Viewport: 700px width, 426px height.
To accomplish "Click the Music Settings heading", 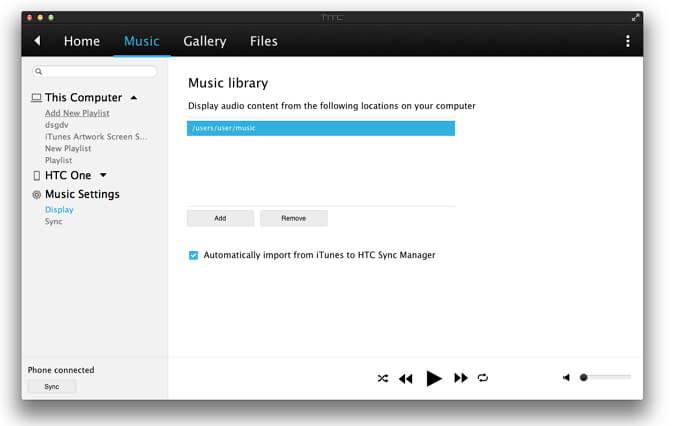I will pyautogui.click(x=82, y=194).
